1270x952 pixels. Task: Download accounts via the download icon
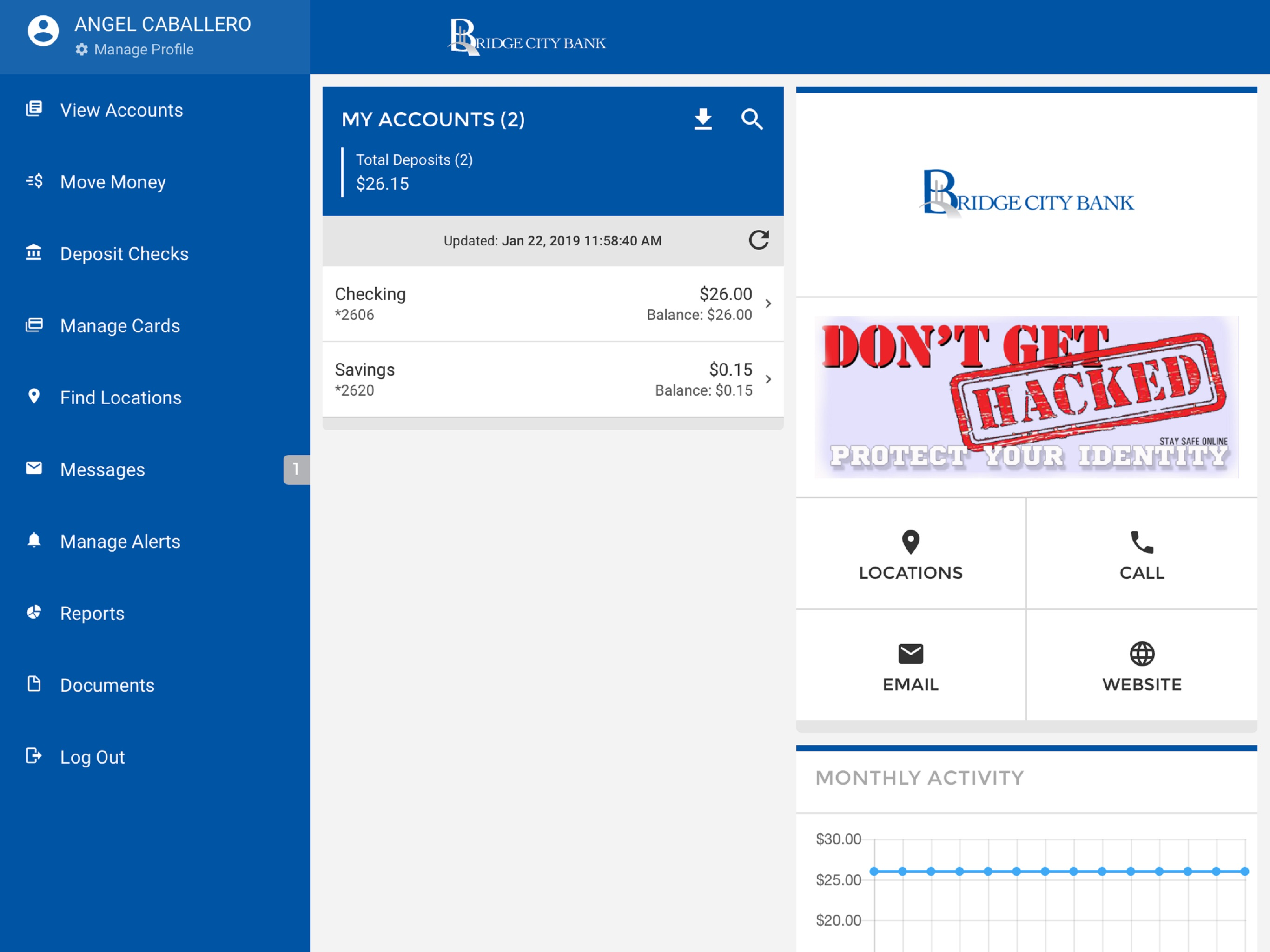[703, 119]
